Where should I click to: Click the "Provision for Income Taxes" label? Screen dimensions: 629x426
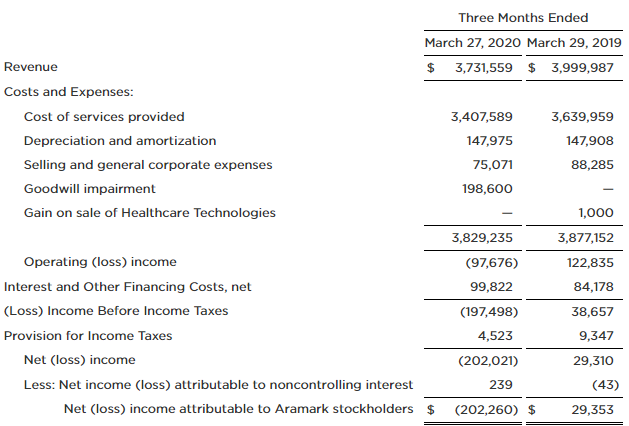(88, 336)
